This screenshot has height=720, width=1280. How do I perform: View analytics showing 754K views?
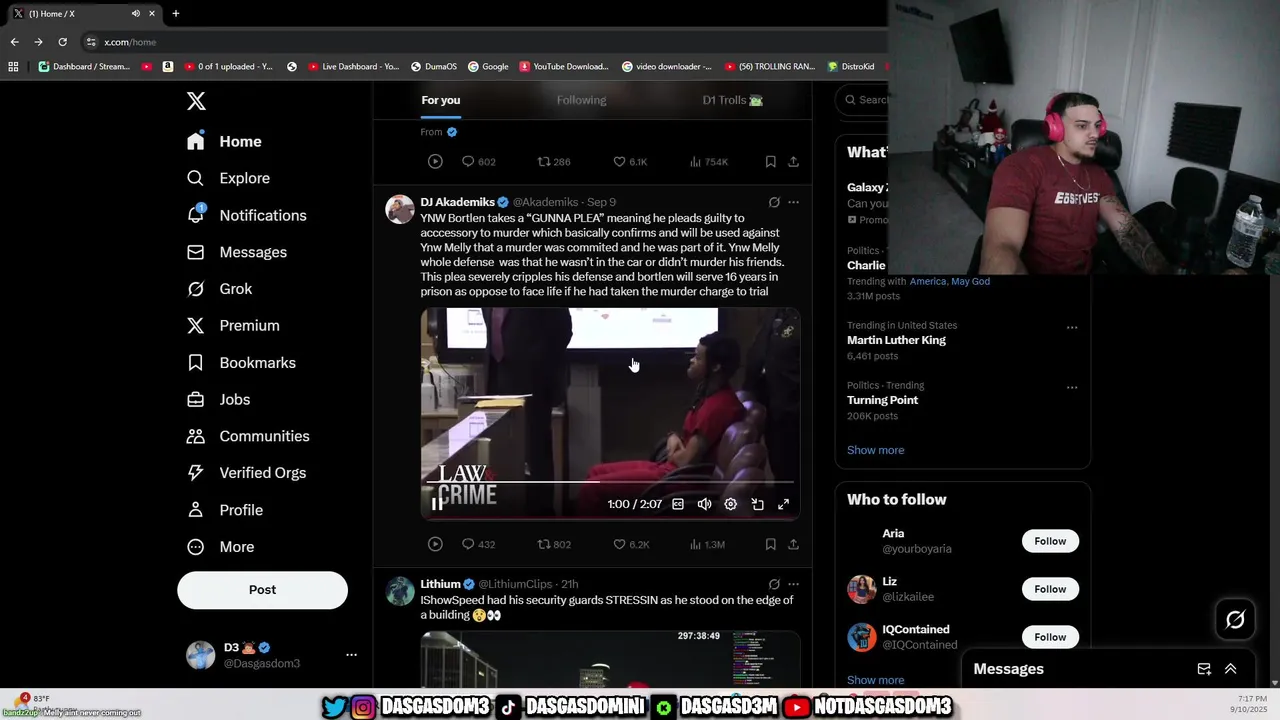point(708,161)
